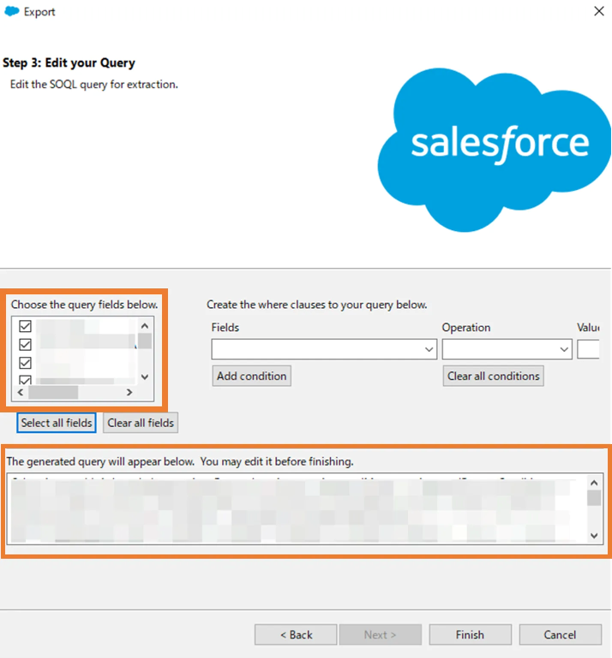The height and width of the screenshot is (658, 612).
Task: Click the generated query box scroll-up arrow
Action: coord(594,483)
